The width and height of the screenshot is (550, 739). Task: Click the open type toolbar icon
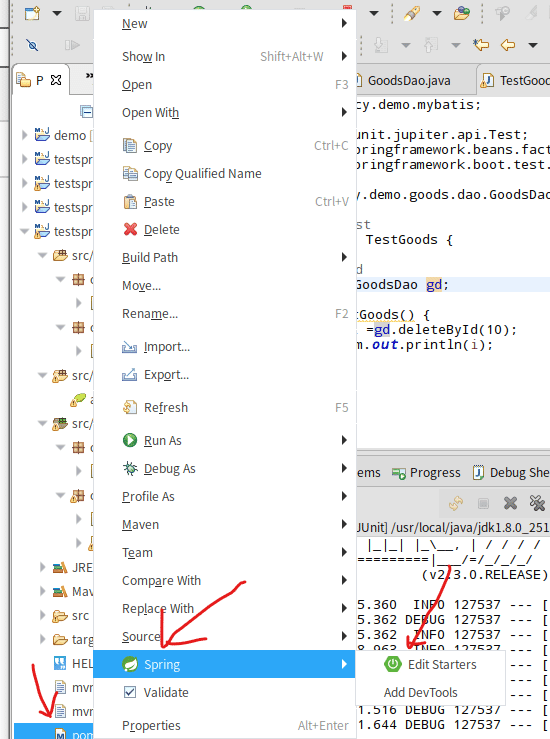(x=462, y=13)
